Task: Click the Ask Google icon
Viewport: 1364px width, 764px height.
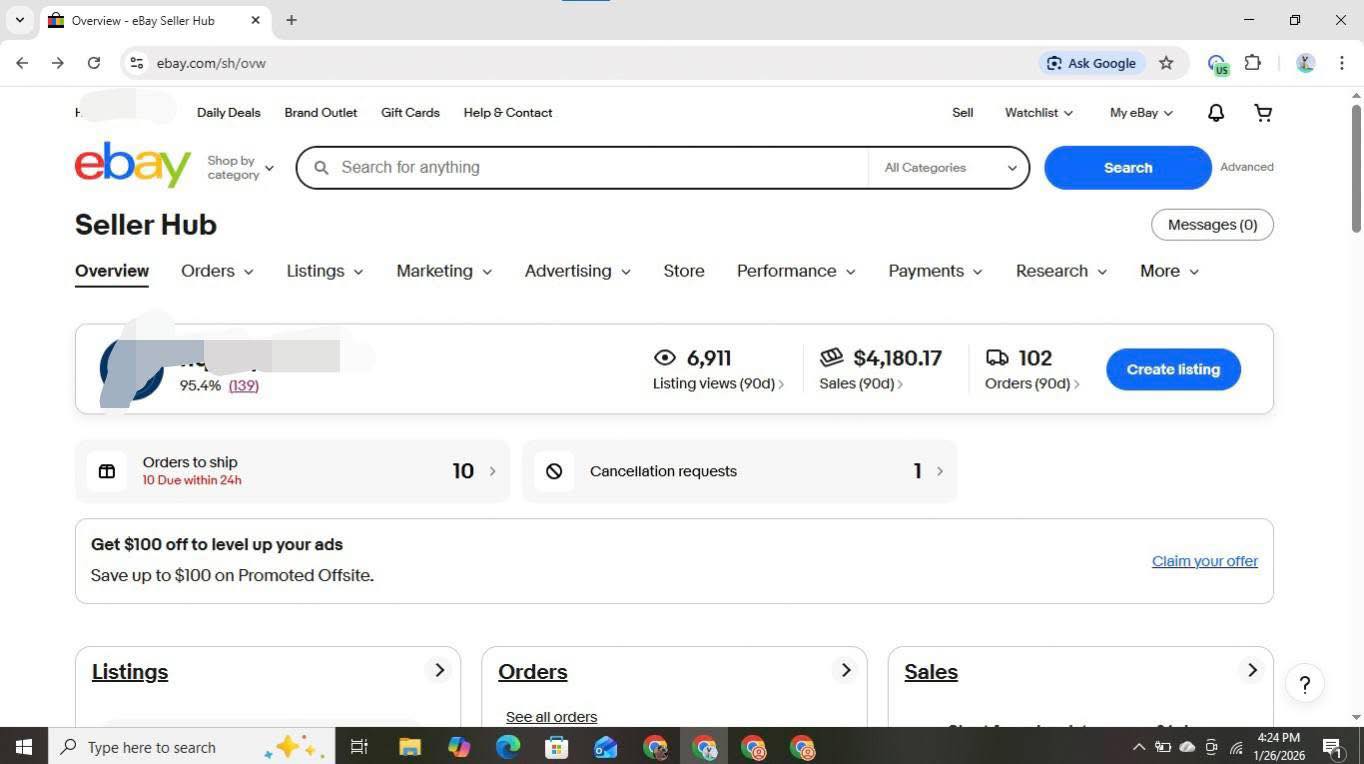Action: [1054, 63]
